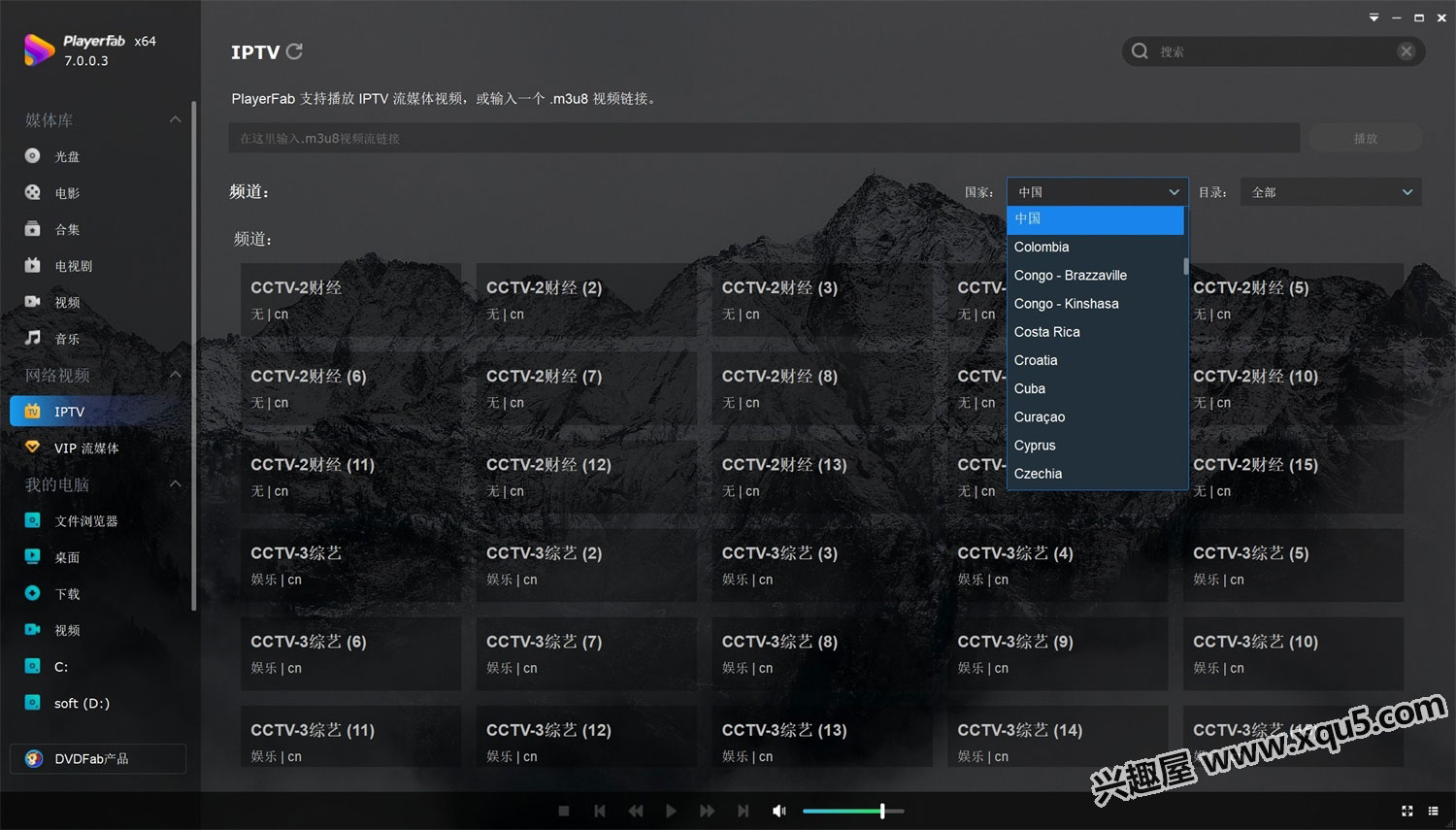
Task: Select Cyprus in country list
Action: [1095, 446]
